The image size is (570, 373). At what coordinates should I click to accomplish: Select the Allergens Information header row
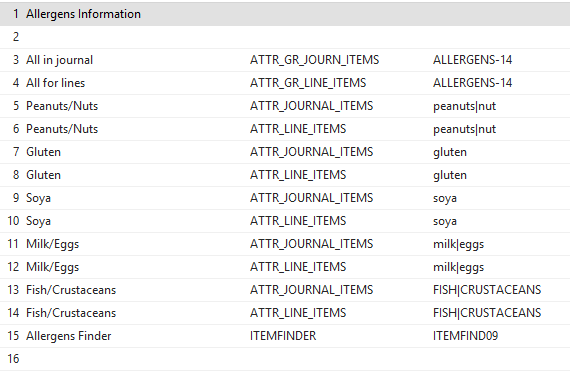[285, 14]
